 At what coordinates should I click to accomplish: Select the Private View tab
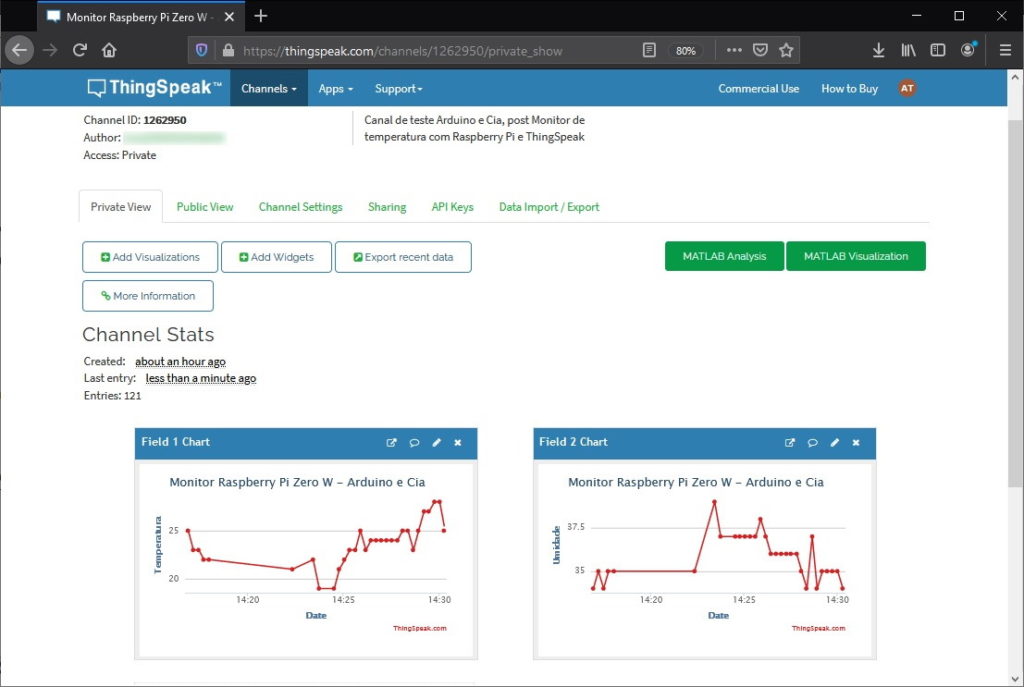tap(121, 207)
